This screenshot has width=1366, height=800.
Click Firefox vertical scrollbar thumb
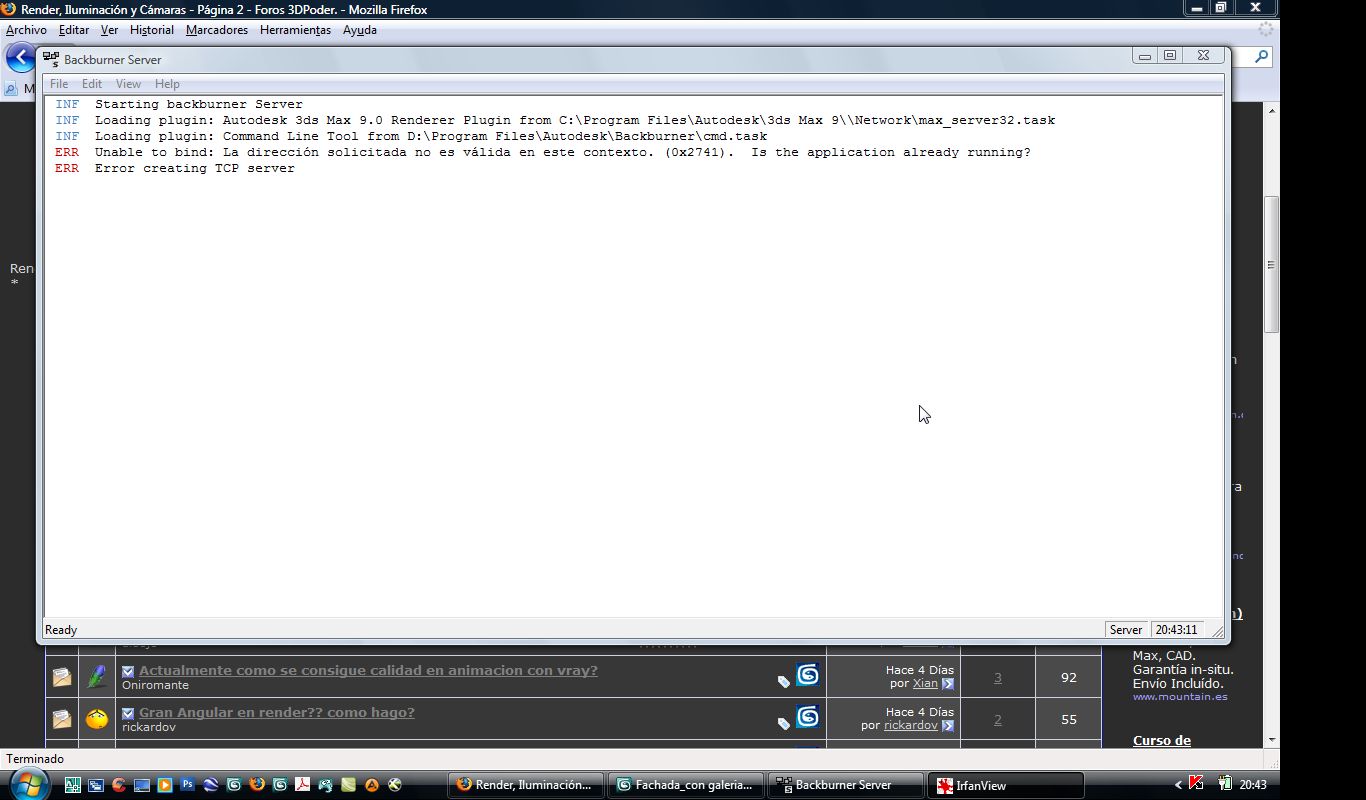1272,265
